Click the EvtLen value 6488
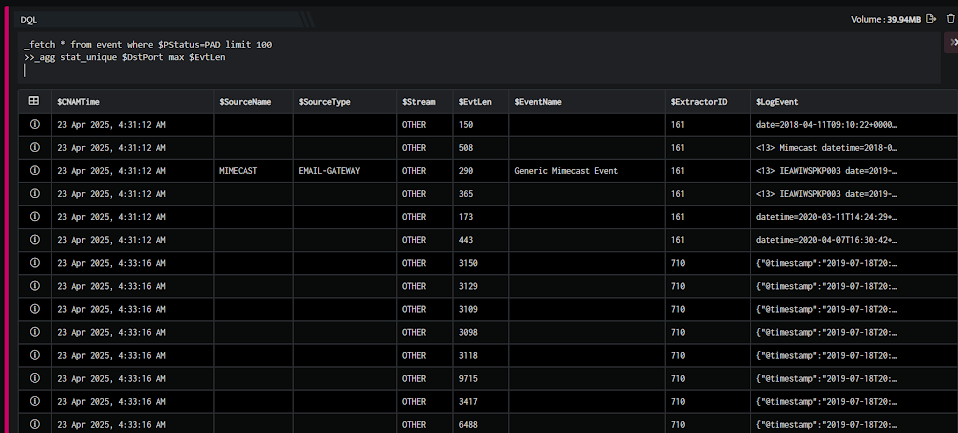Viewport: 958px width, 433px height. (468, 424)
